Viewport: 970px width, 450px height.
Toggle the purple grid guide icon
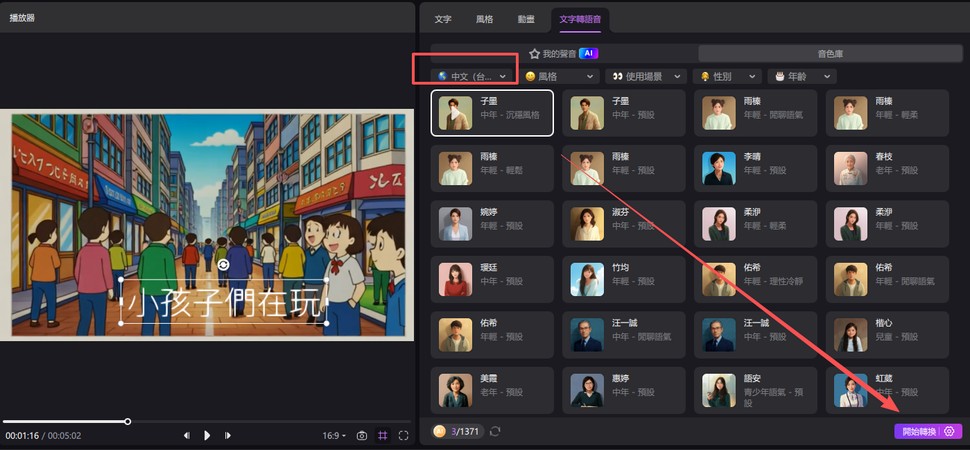pyautogui.click(x=383, y=436)
